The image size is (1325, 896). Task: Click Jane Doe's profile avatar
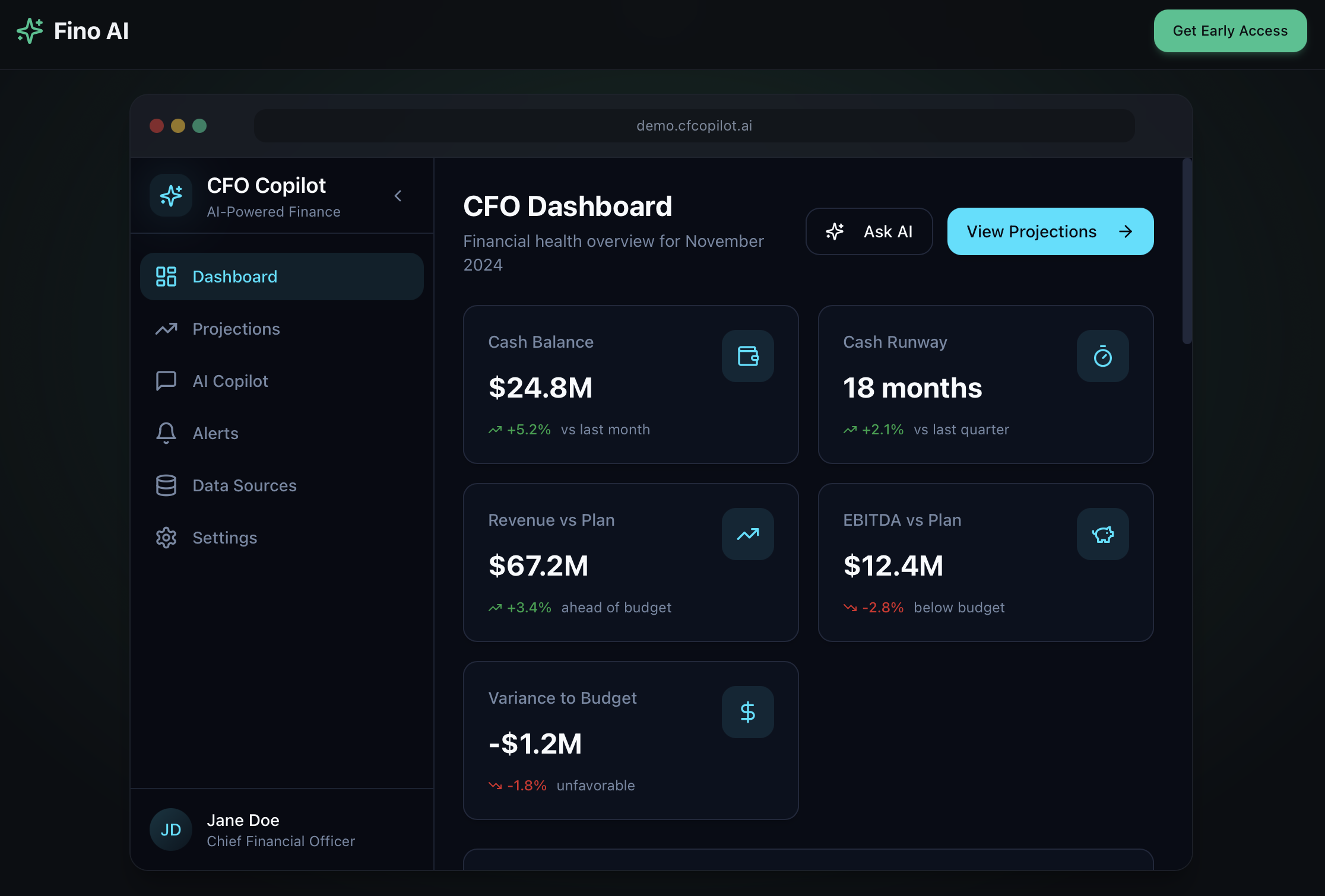pos(170,829)
